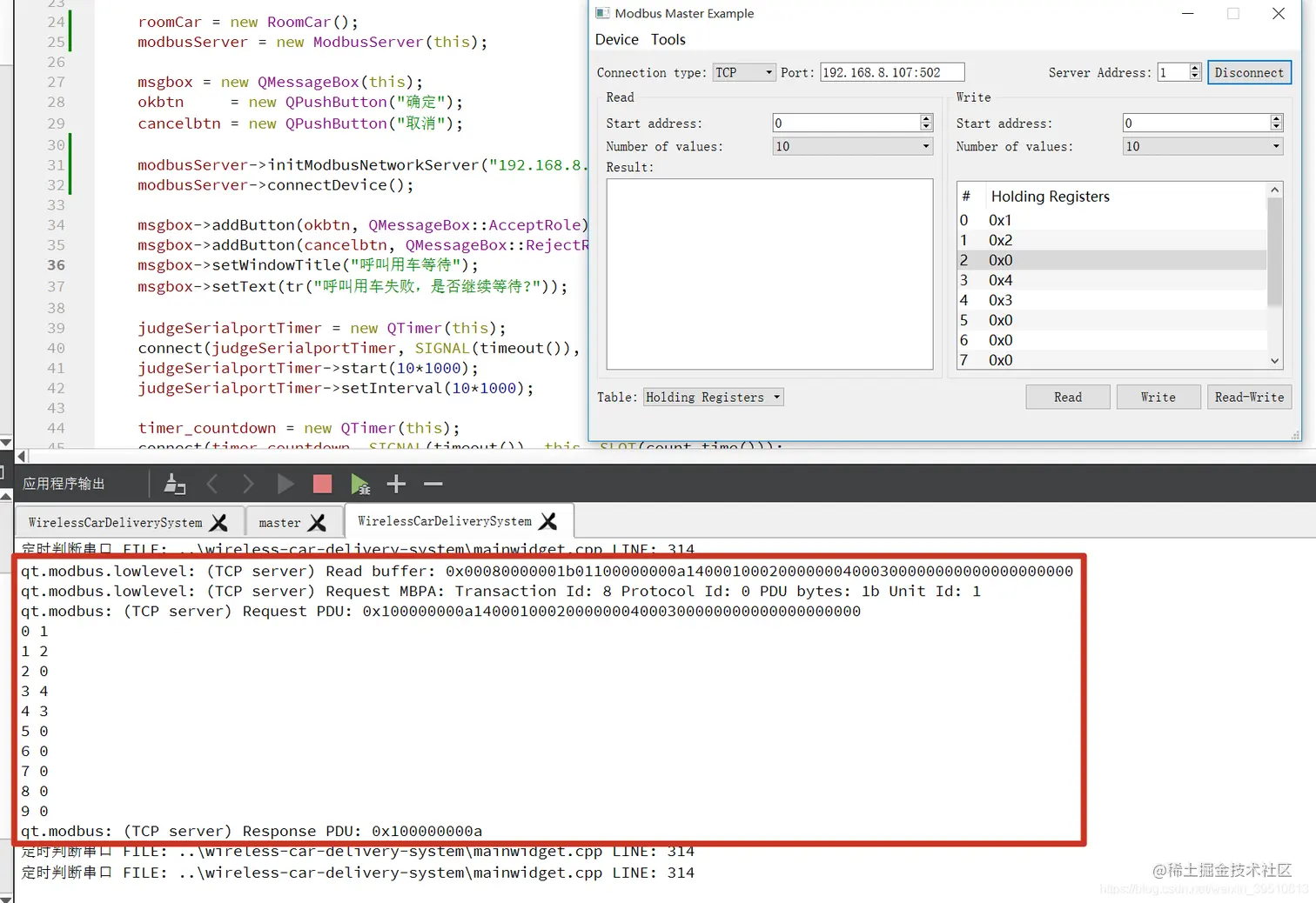Select register row 0 value 0x1
This screenshot has width=1316, height=903.
point(1111,220)
